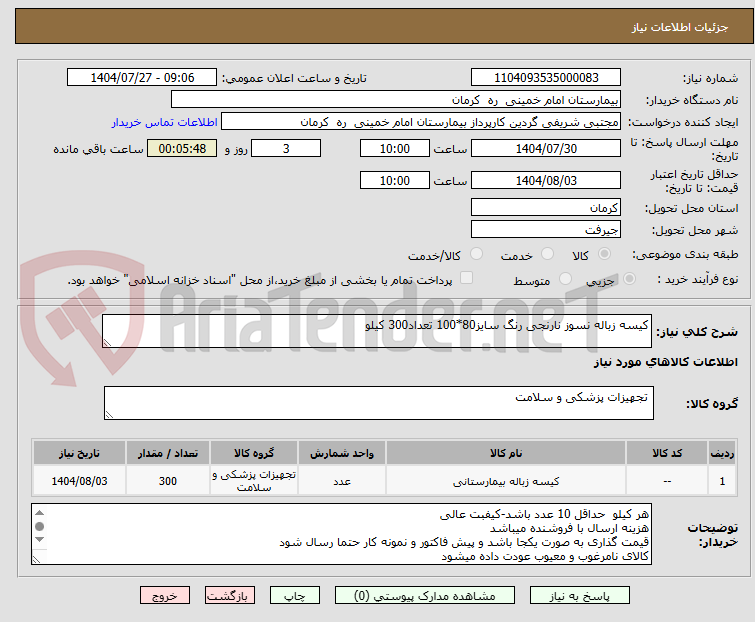The width and height of the screenshot is (755, 622).
Task: Select the خدمت radio button
Action: (547, 254)
